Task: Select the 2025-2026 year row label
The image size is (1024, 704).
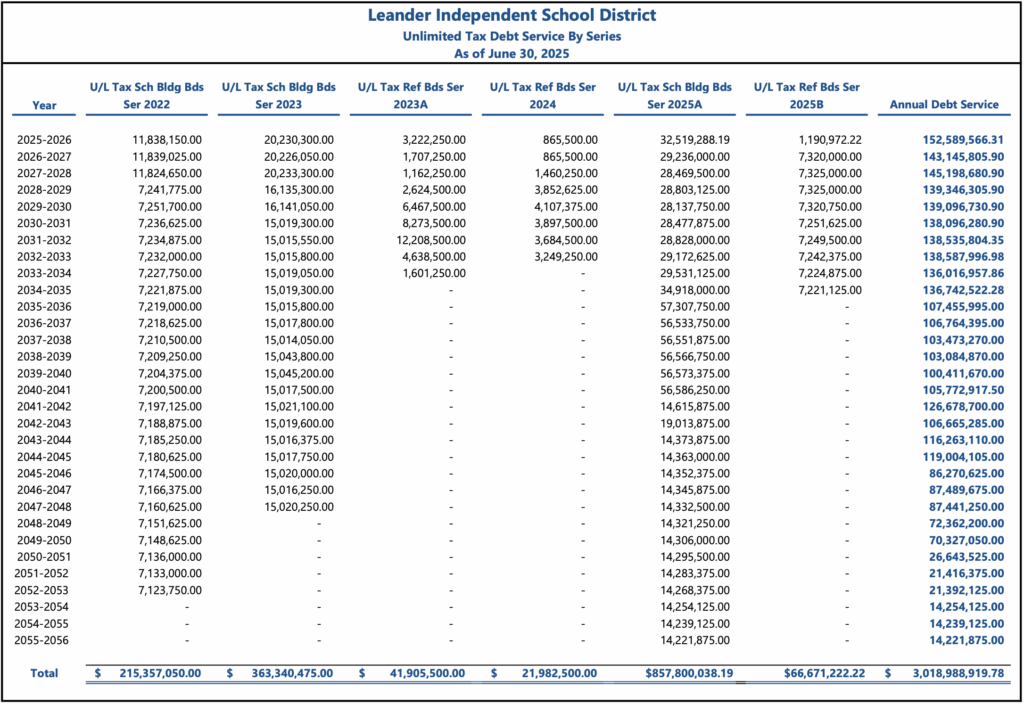Action: pyautogui.click(x=44, y=140)
